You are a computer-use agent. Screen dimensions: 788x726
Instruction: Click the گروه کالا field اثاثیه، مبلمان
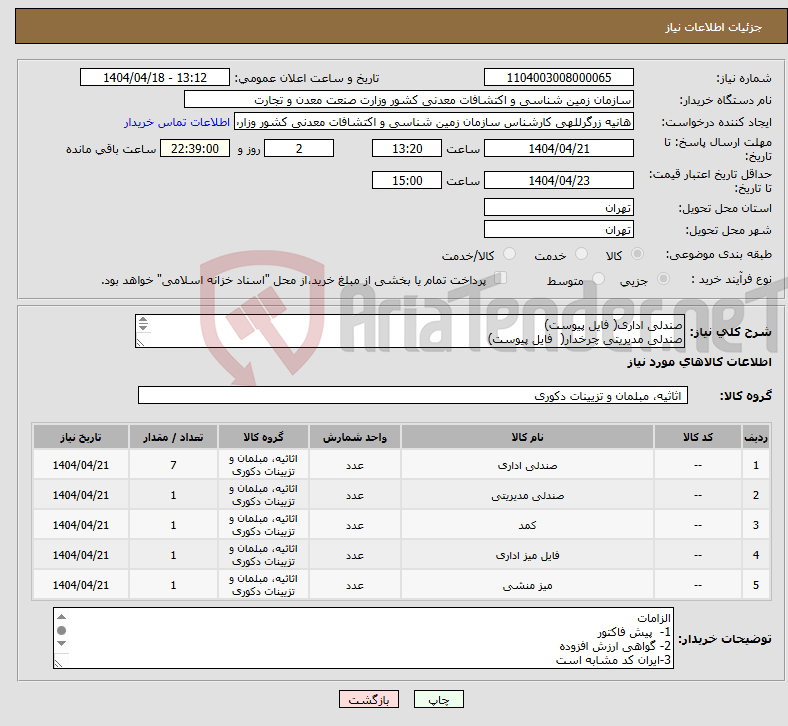click(413, 395)
